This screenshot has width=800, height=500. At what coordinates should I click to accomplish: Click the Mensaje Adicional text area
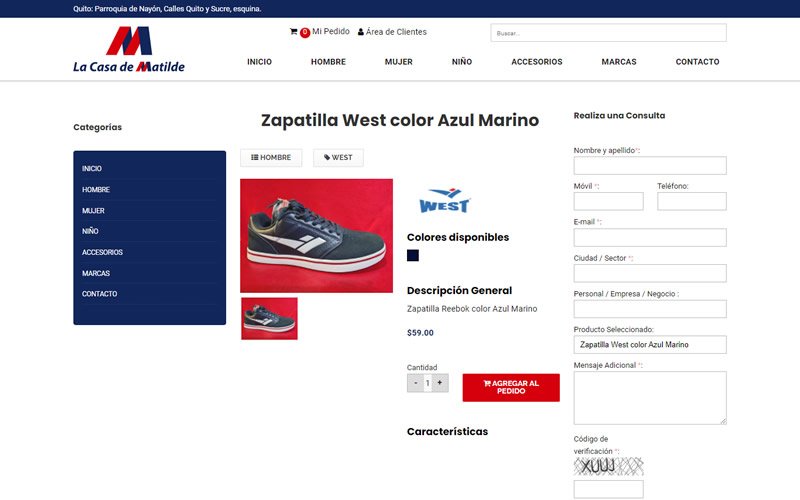tap(650, 398)
